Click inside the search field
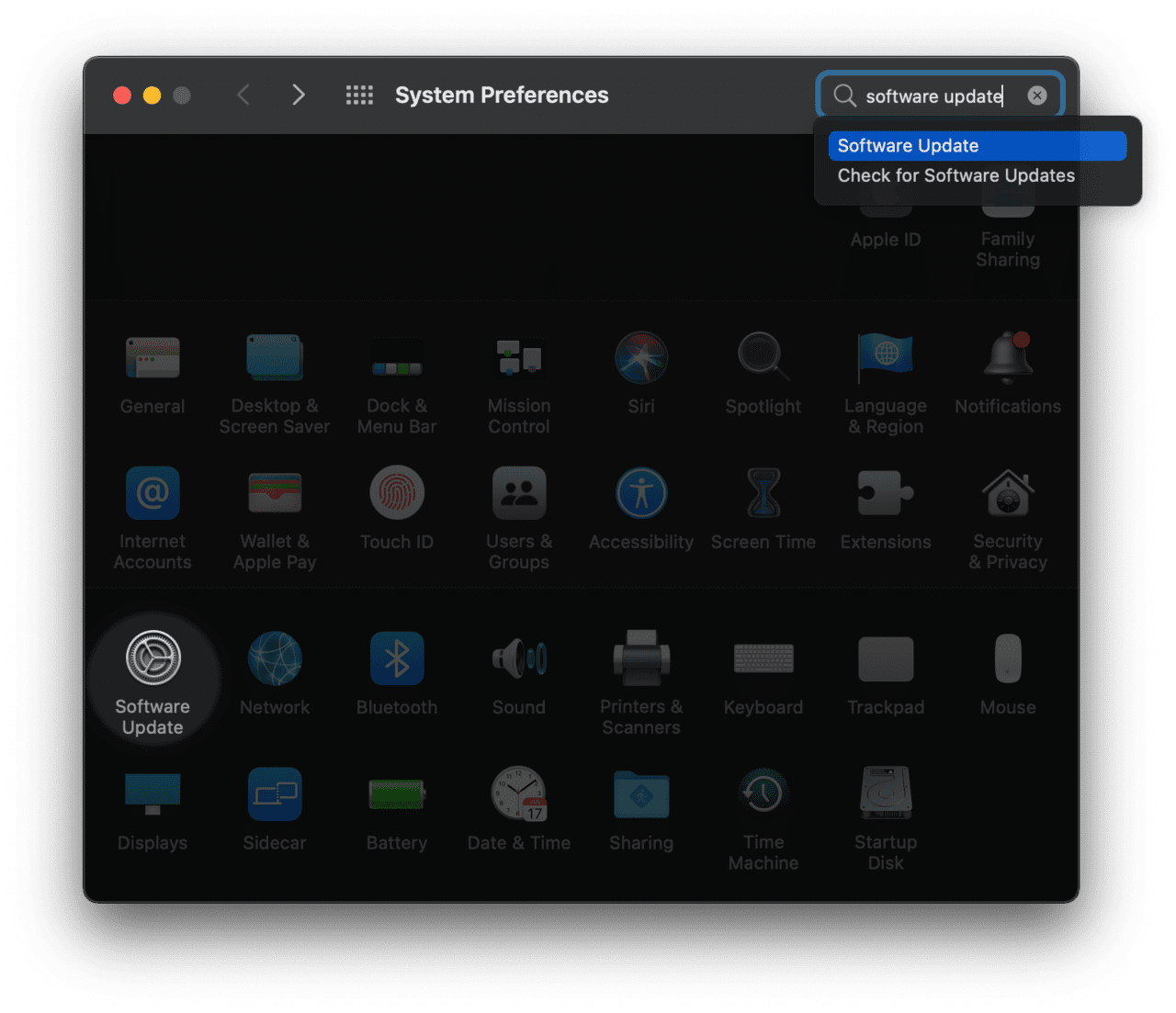 940,96
